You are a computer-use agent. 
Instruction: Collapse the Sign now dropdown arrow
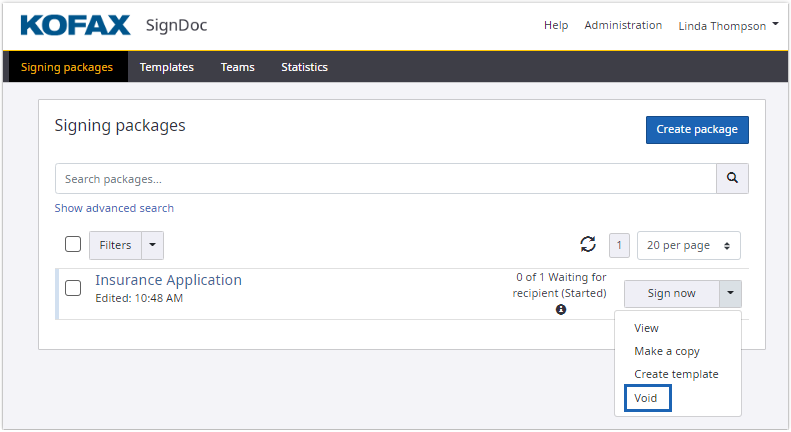730,294
